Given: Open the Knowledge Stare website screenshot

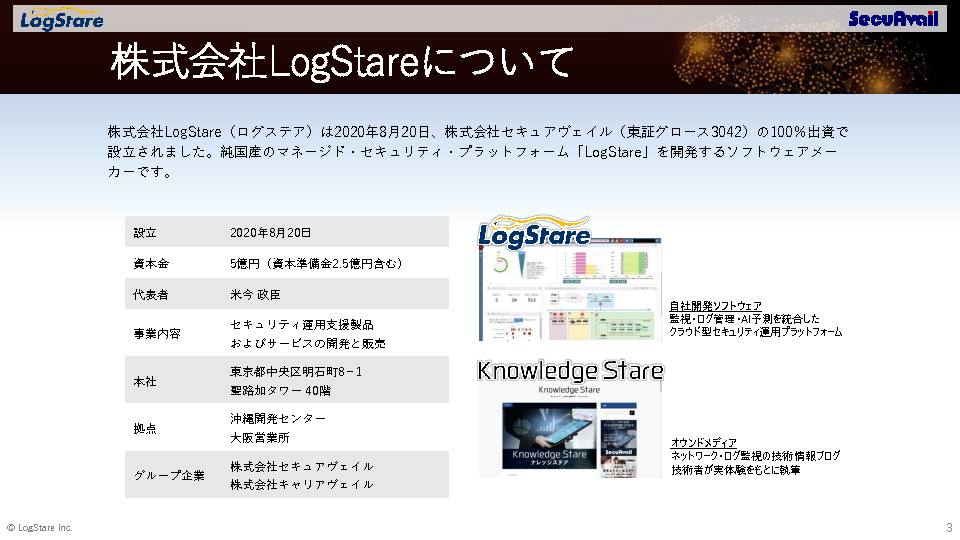Looking at the screenshot, I should (570, 433).
